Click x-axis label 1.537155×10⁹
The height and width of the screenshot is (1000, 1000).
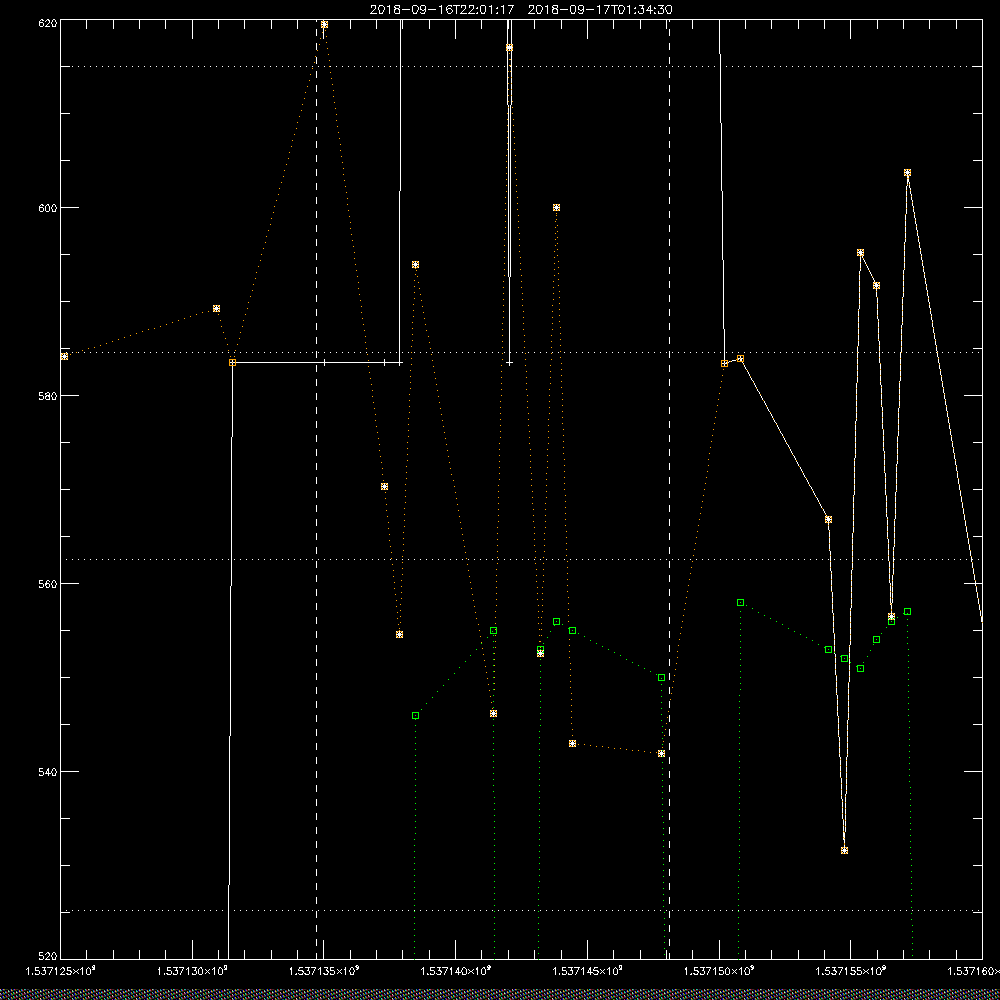click(853, 971)
